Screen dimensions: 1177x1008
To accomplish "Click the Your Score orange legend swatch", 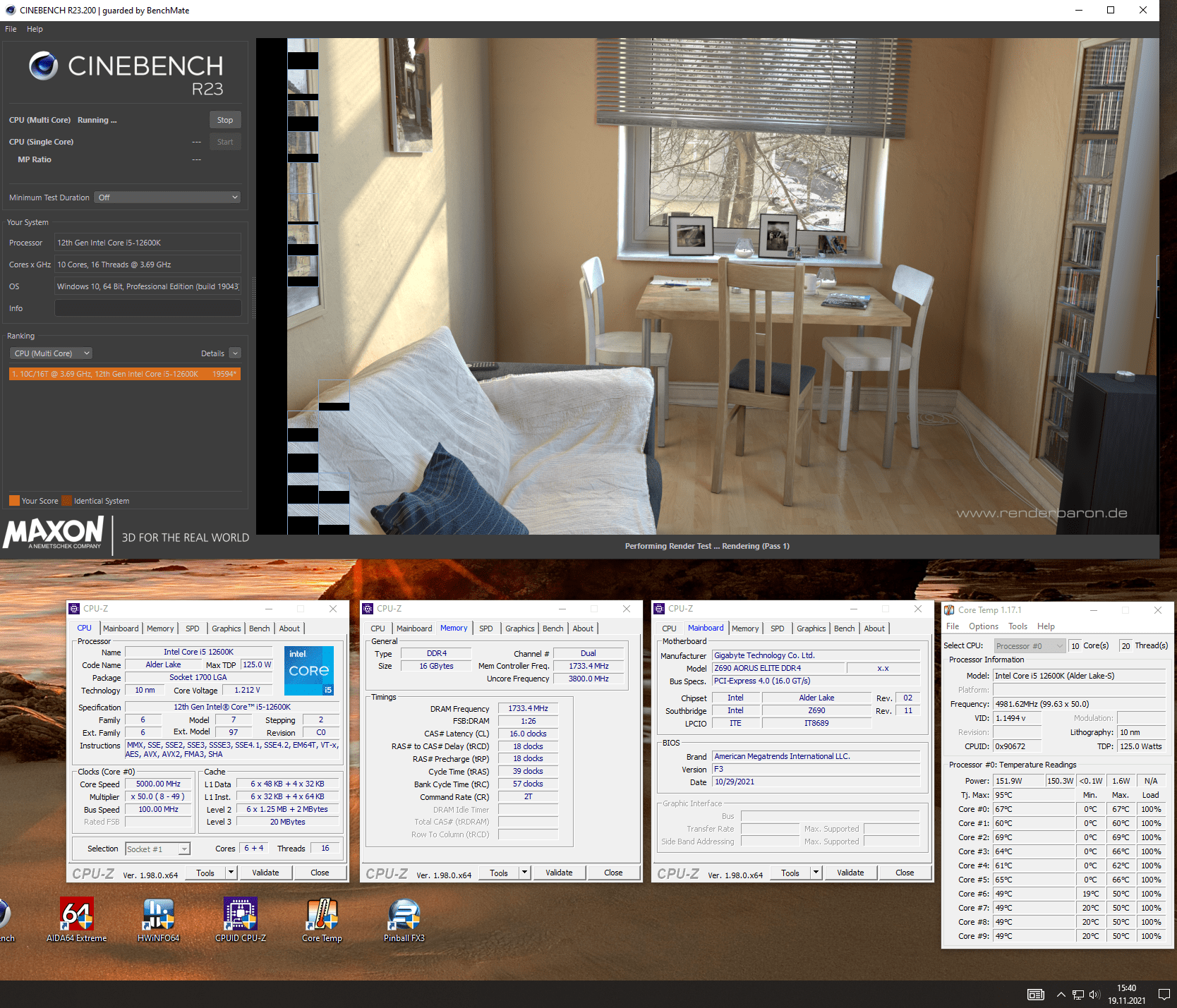I will point(14,501).
